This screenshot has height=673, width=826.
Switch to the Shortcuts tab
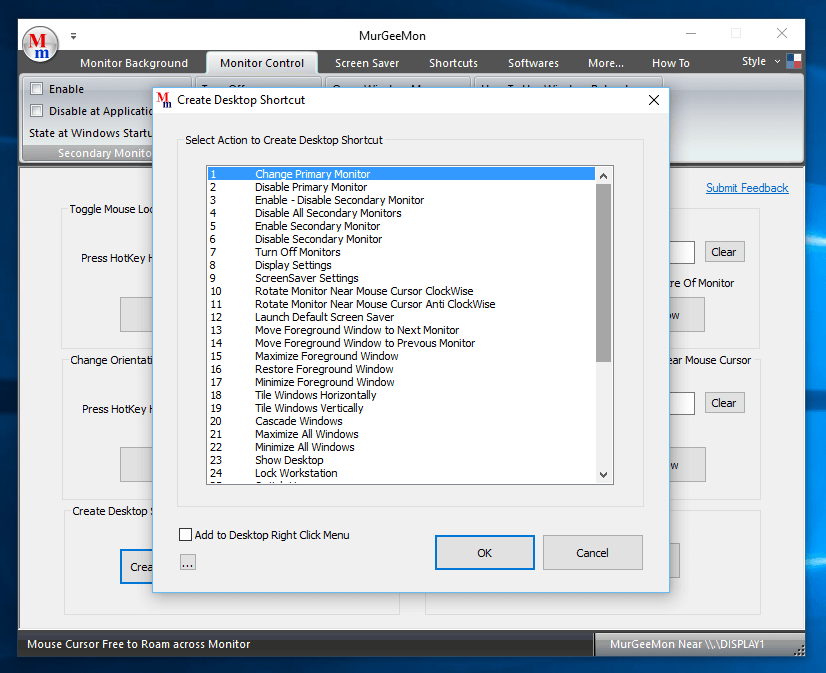452,62
